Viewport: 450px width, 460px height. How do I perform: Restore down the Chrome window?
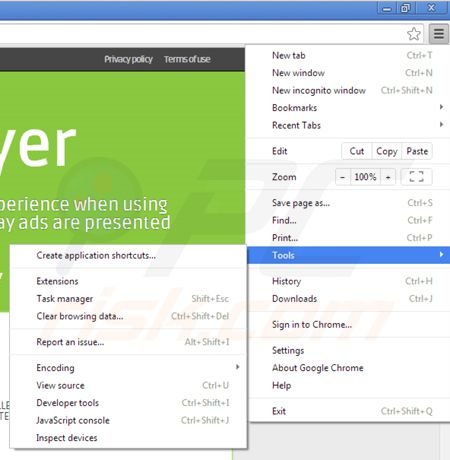click(x=405, y=8)
